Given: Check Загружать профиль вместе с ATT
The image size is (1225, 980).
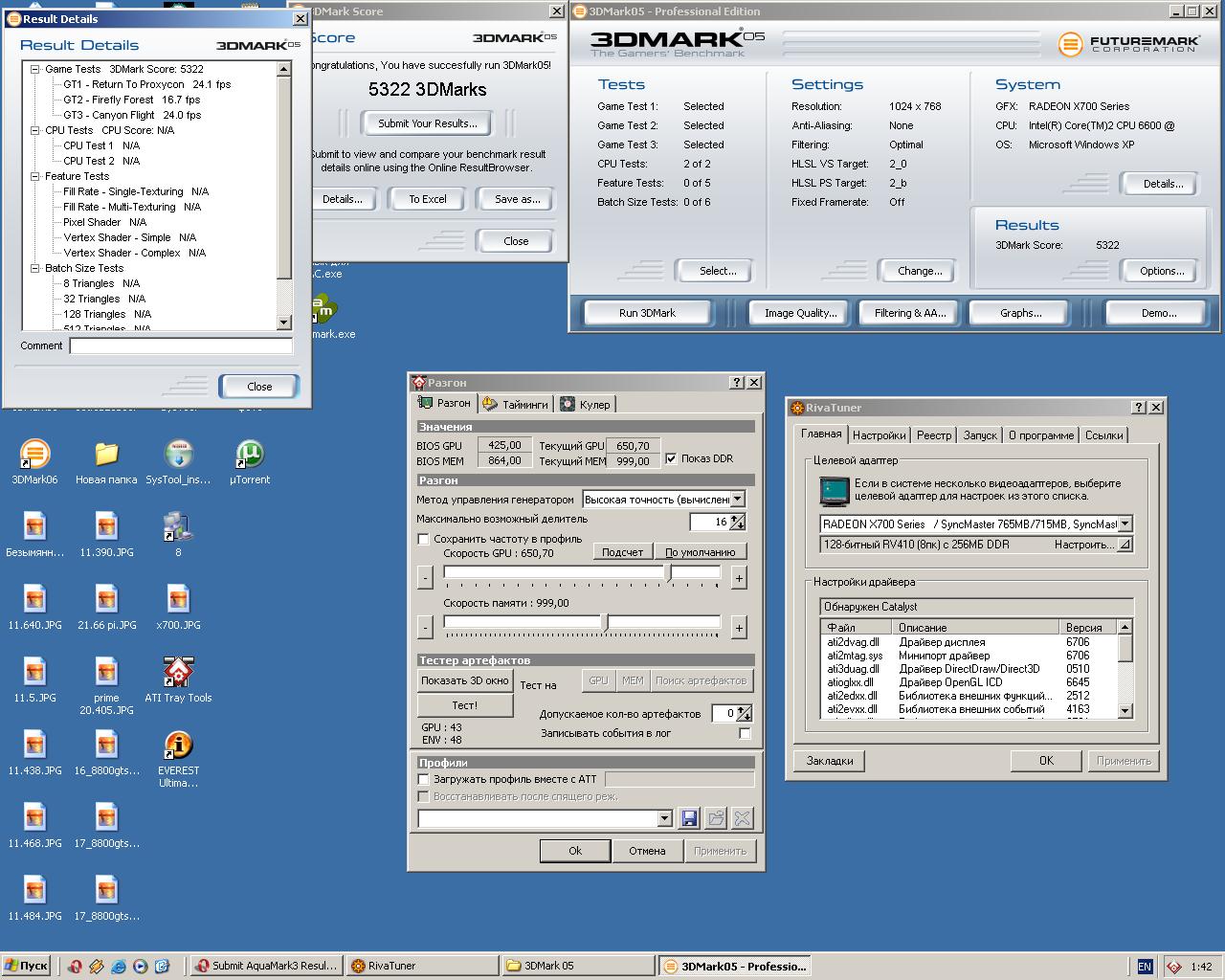Looking at the screenshot, I should coord(423,779).
